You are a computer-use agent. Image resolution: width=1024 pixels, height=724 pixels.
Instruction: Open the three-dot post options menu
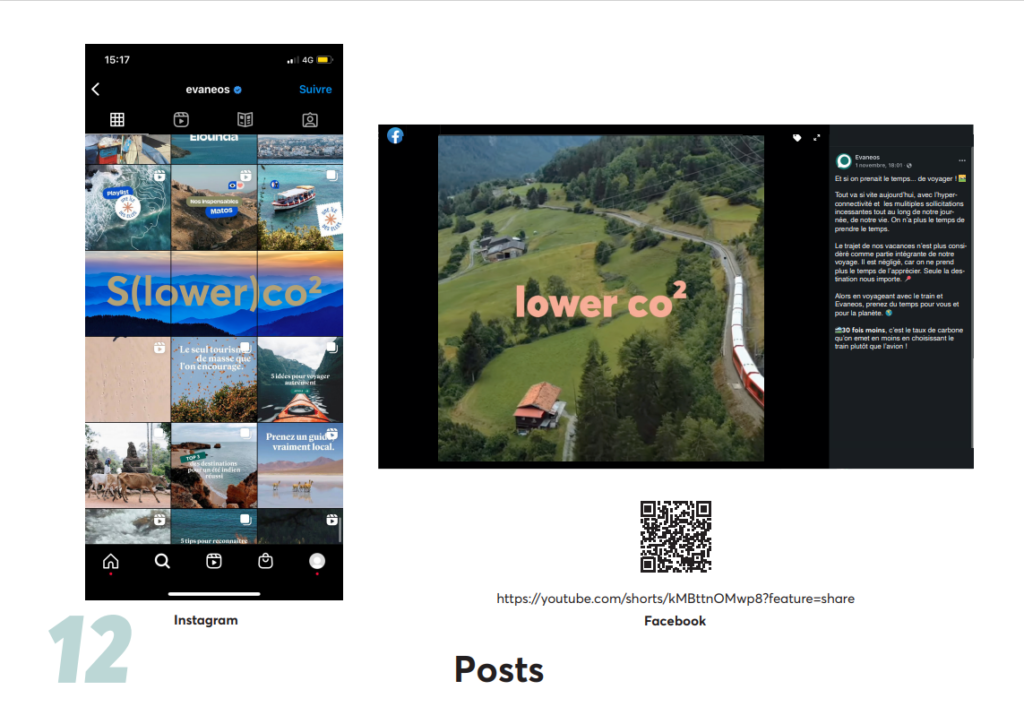coord(962,160)
